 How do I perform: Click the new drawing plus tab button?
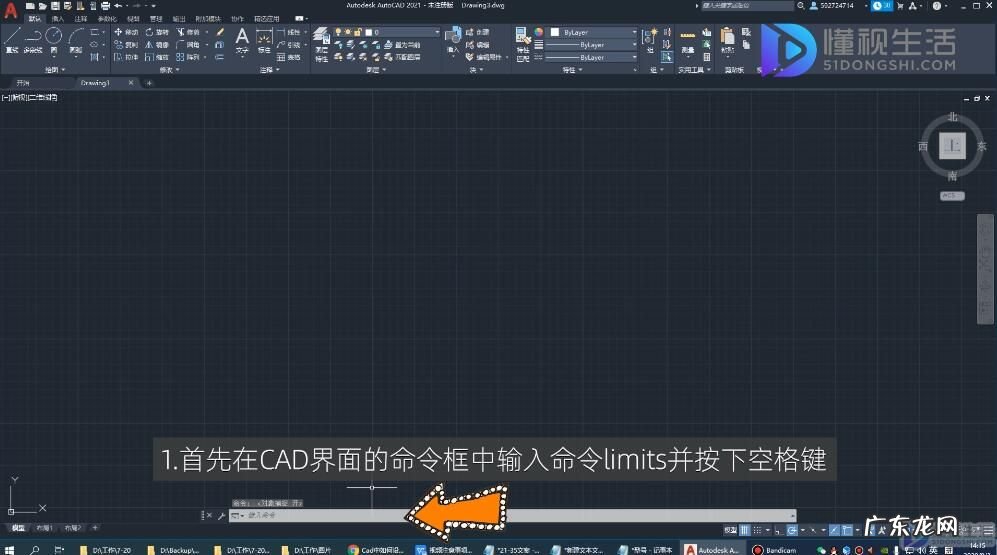click(149, 83)
